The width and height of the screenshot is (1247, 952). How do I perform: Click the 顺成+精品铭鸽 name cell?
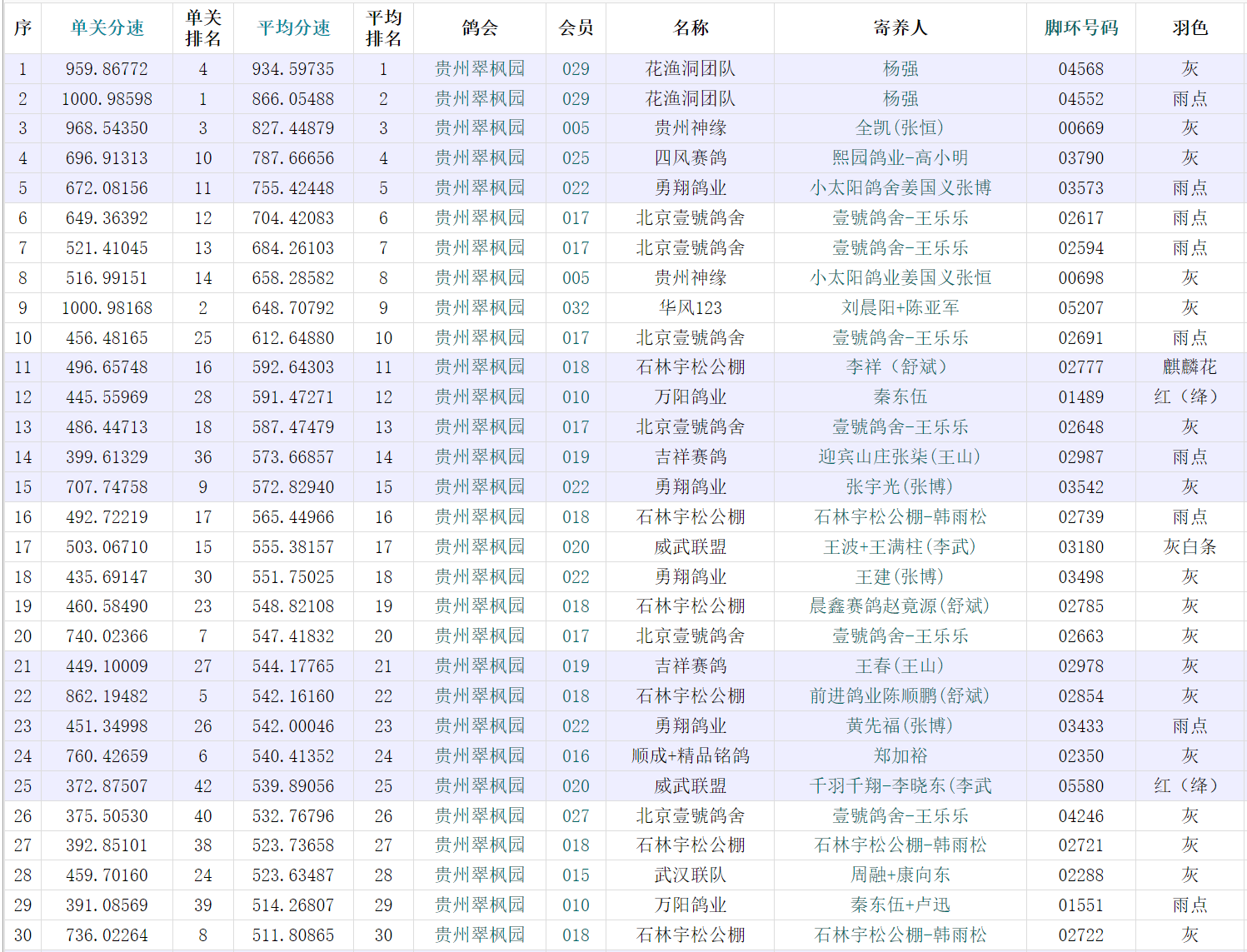(690, 756)
